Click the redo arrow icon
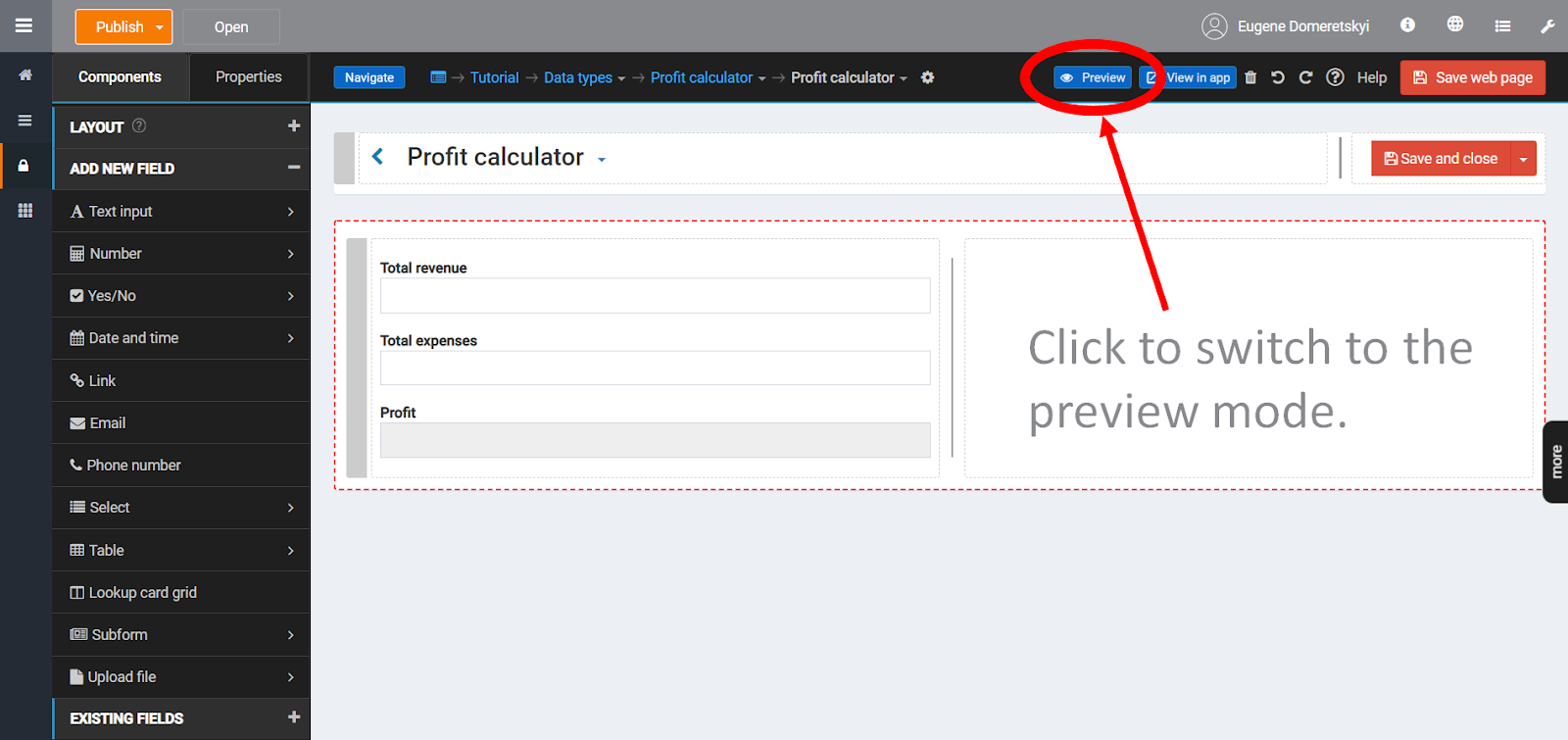Image resolution: width=1568 pixels, height=740 pixels. click(1305, 77)
